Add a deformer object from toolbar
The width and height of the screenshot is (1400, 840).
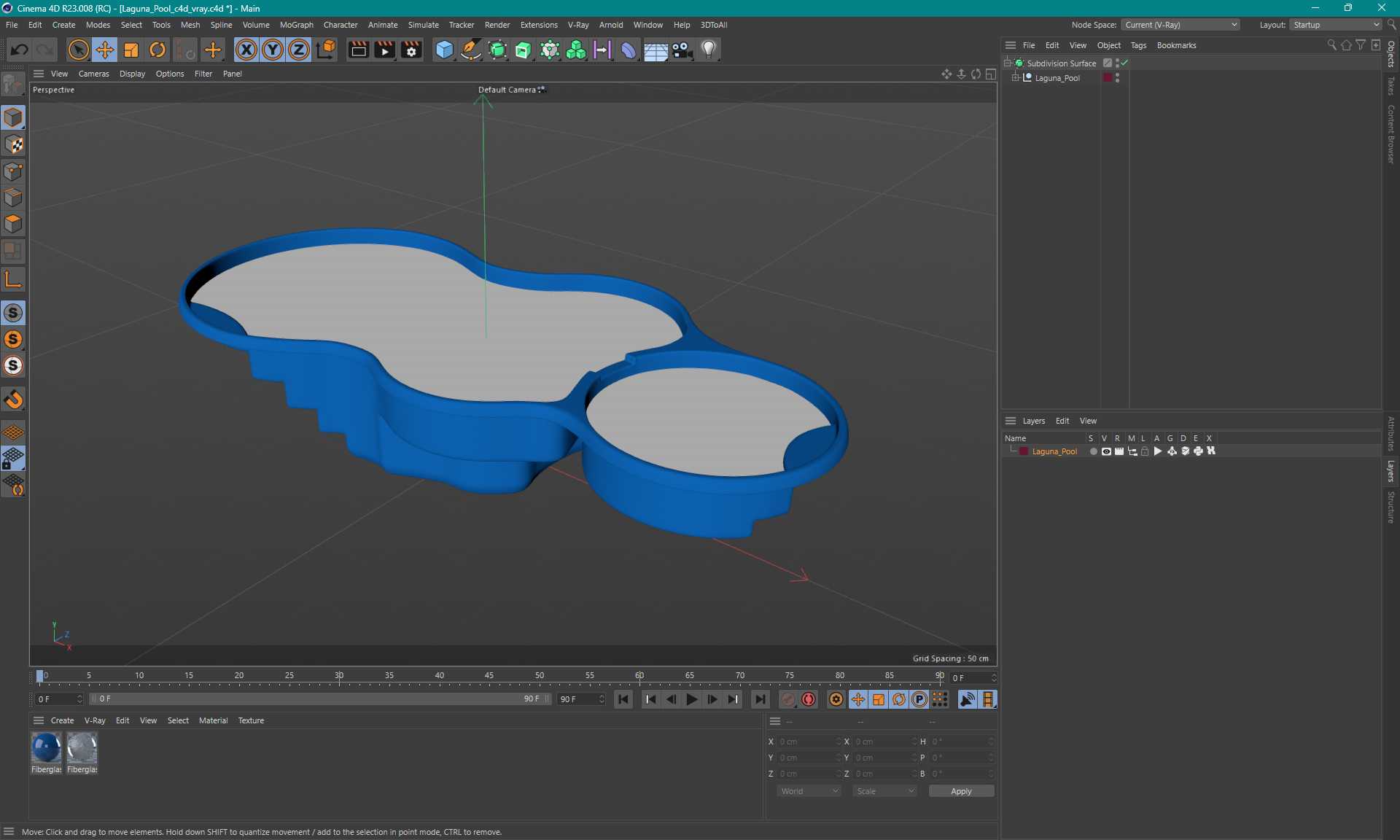pyautogui.click(x=629, y=50)
